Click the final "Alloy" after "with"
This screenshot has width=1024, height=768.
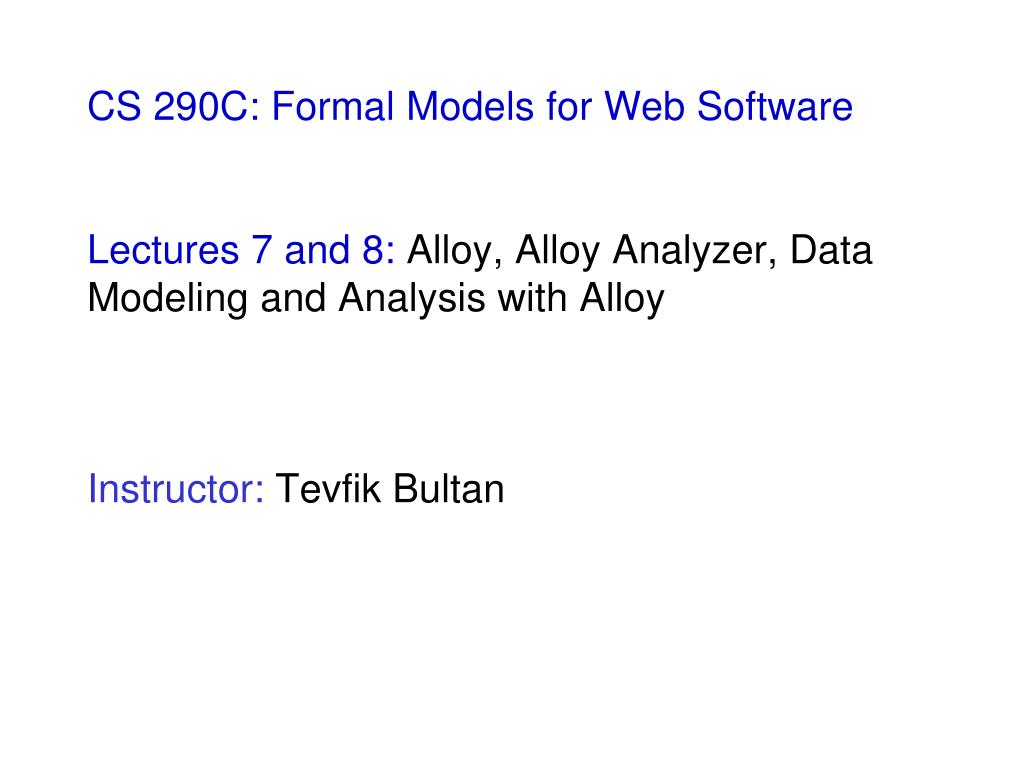622,299
